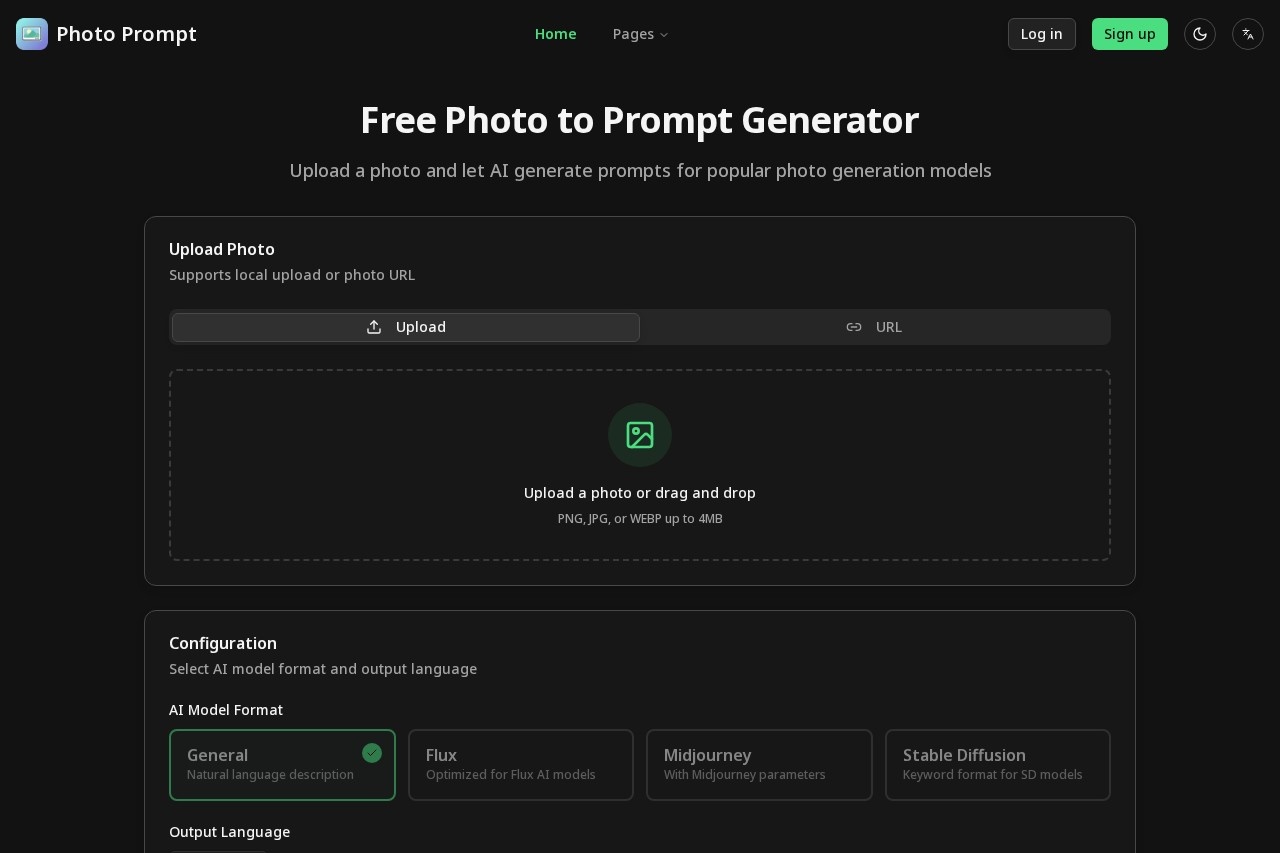Open the Home menu item

tap(555, 34)
